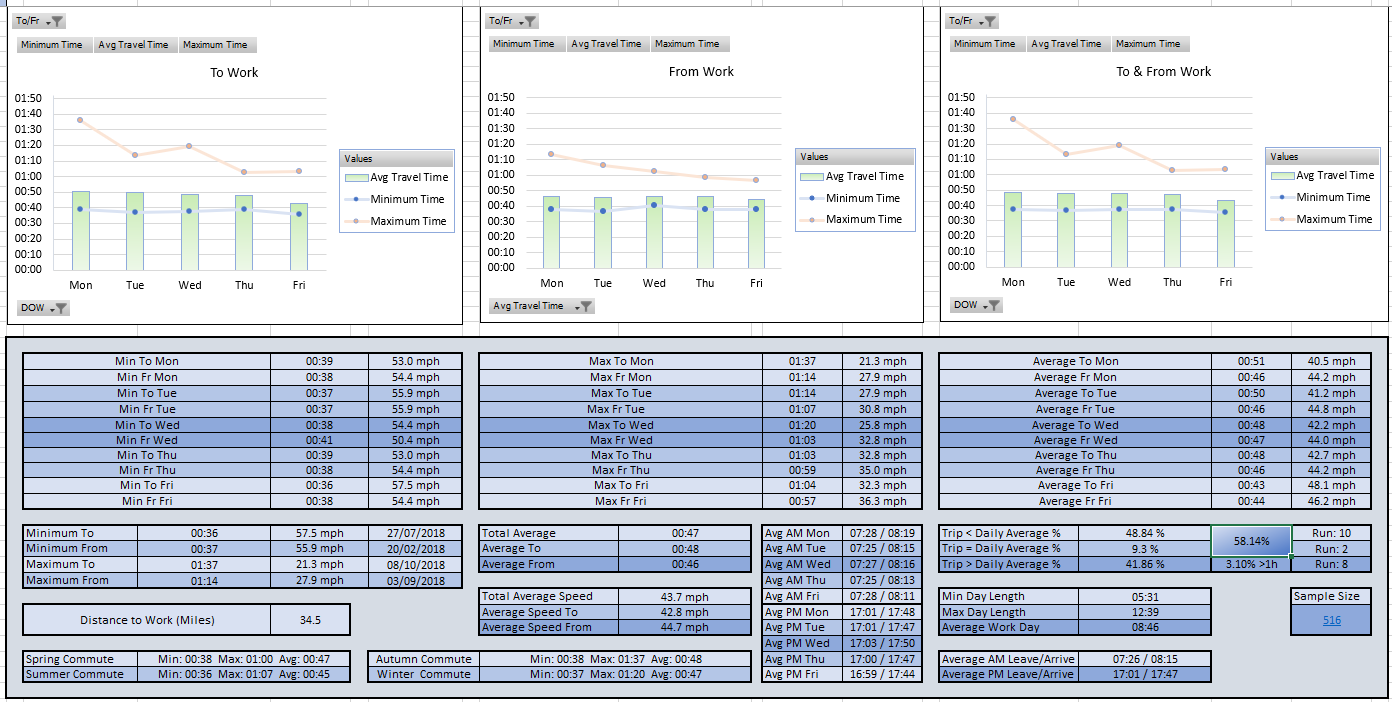Click green Avg Travel Time swatch in To Work legend
This screenshot has width=1392, height=702.
coord(357,177)
